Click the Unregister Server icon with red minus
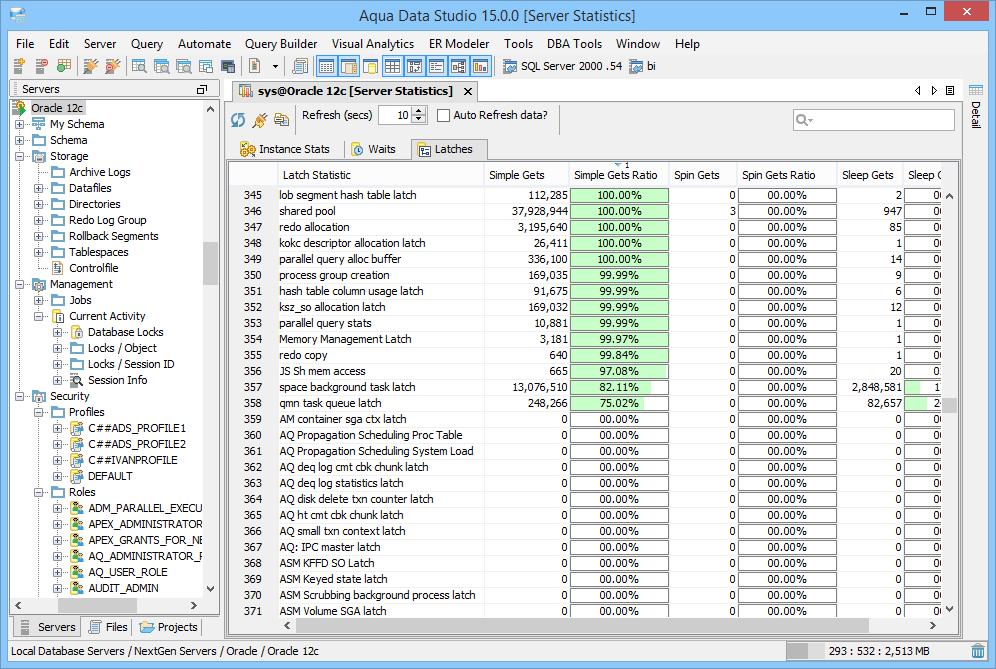Screen dimensions: 996x669 41,66
